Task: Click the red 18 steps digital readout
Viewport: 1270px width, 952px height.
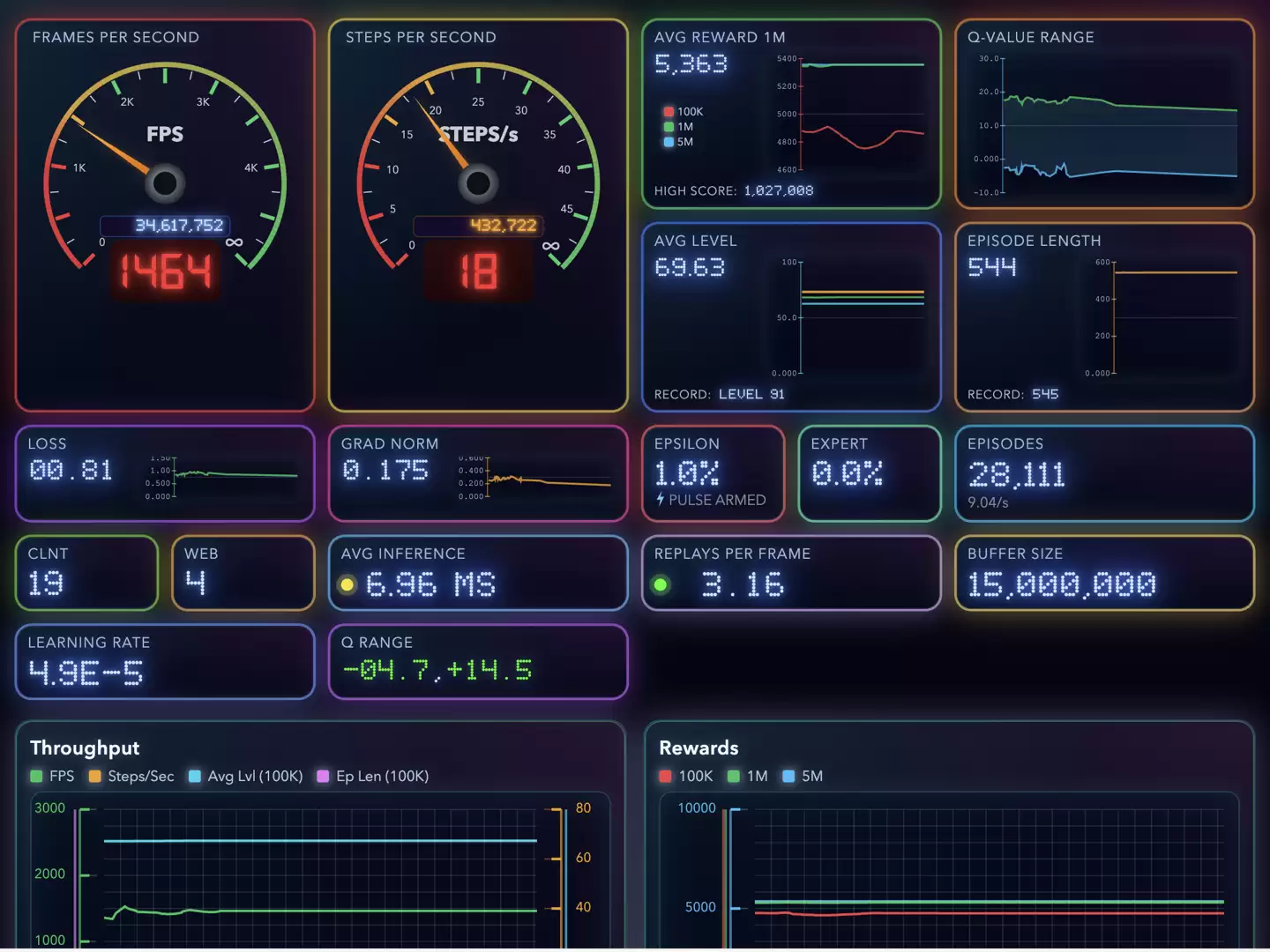Action: coord(478,271)
